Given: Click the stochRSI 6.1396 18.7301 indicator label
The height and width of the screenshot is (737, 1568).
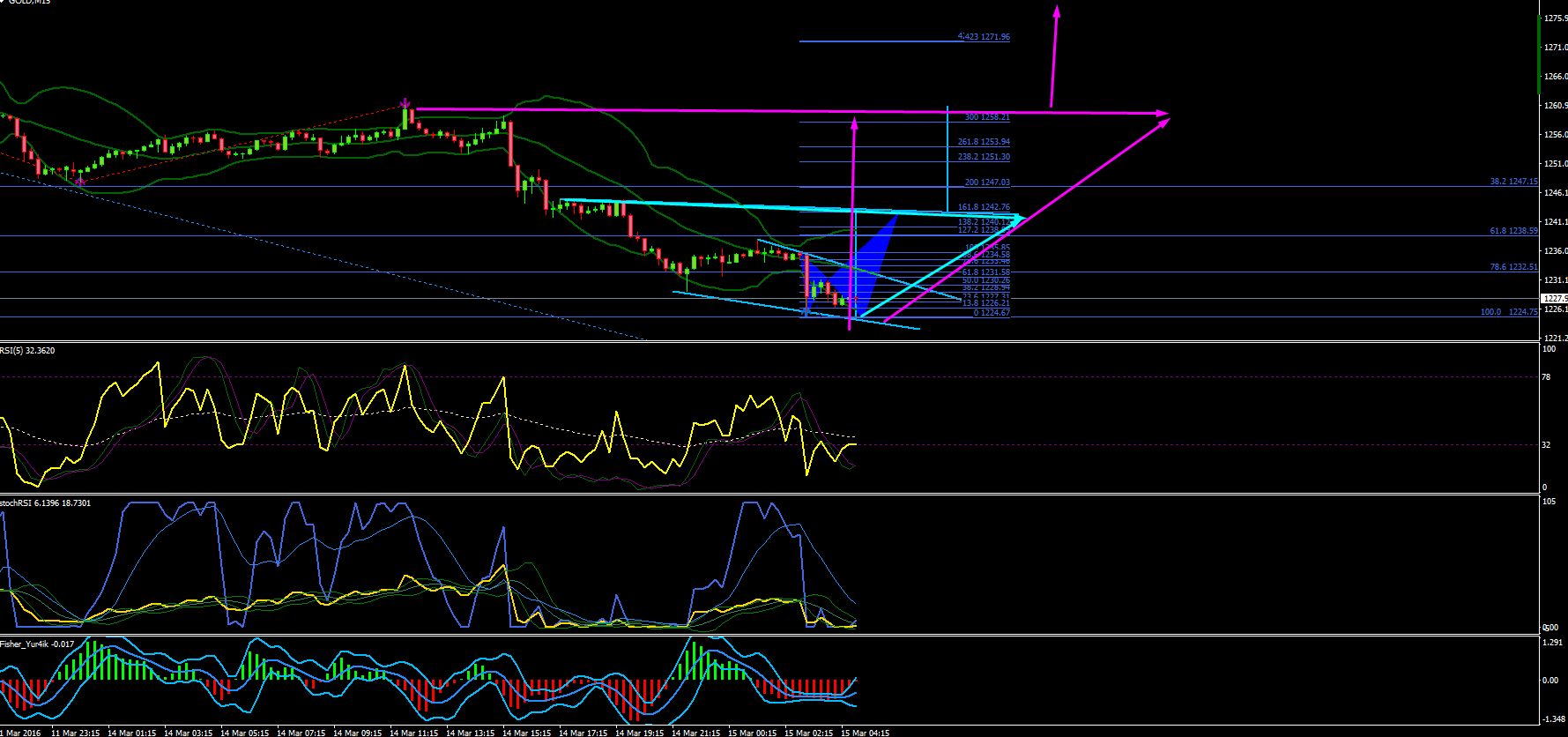Looking at the screenshot, I should click(45, 503).
